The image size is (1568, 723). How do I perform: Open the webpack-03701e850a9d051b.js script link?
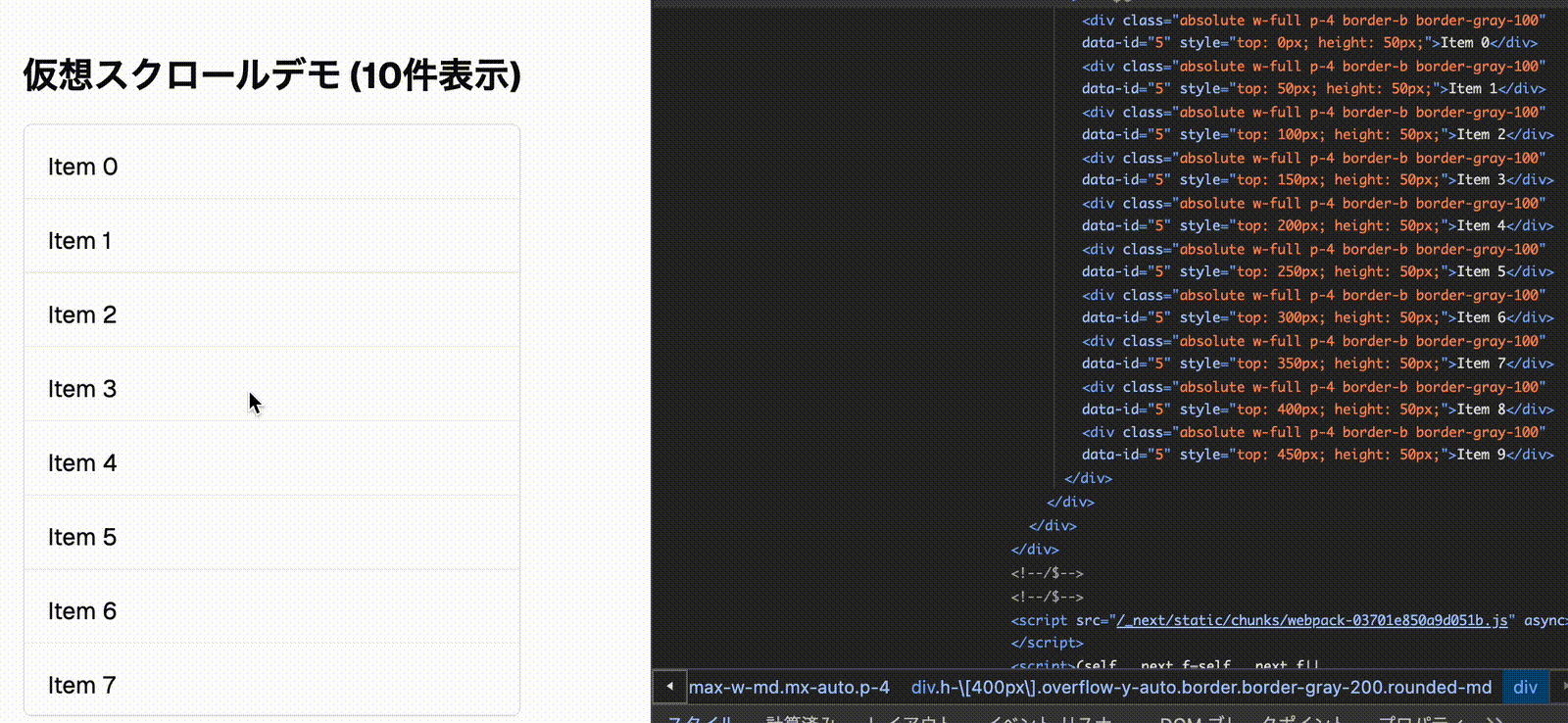click(1312, 620)
